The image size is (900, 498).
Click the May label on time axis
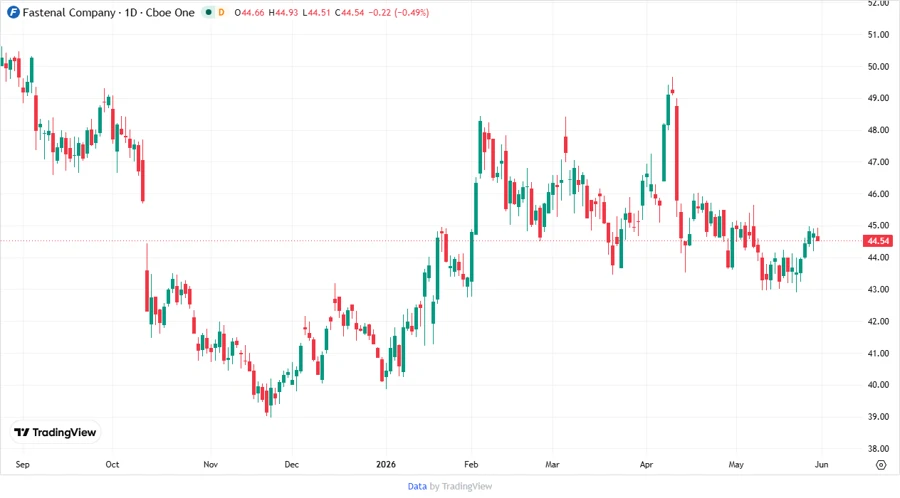pos(736,464)
